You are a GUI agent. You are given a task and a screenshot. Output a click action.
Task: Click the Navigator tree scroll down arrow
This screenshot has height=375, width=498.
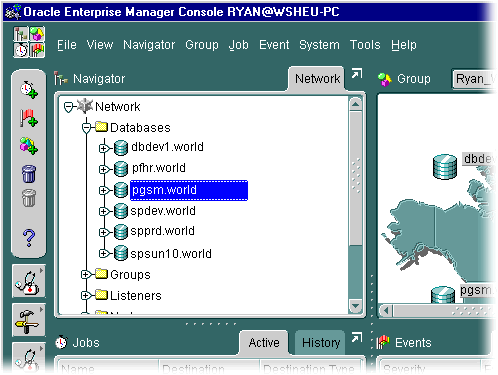[x=356, y=306]
